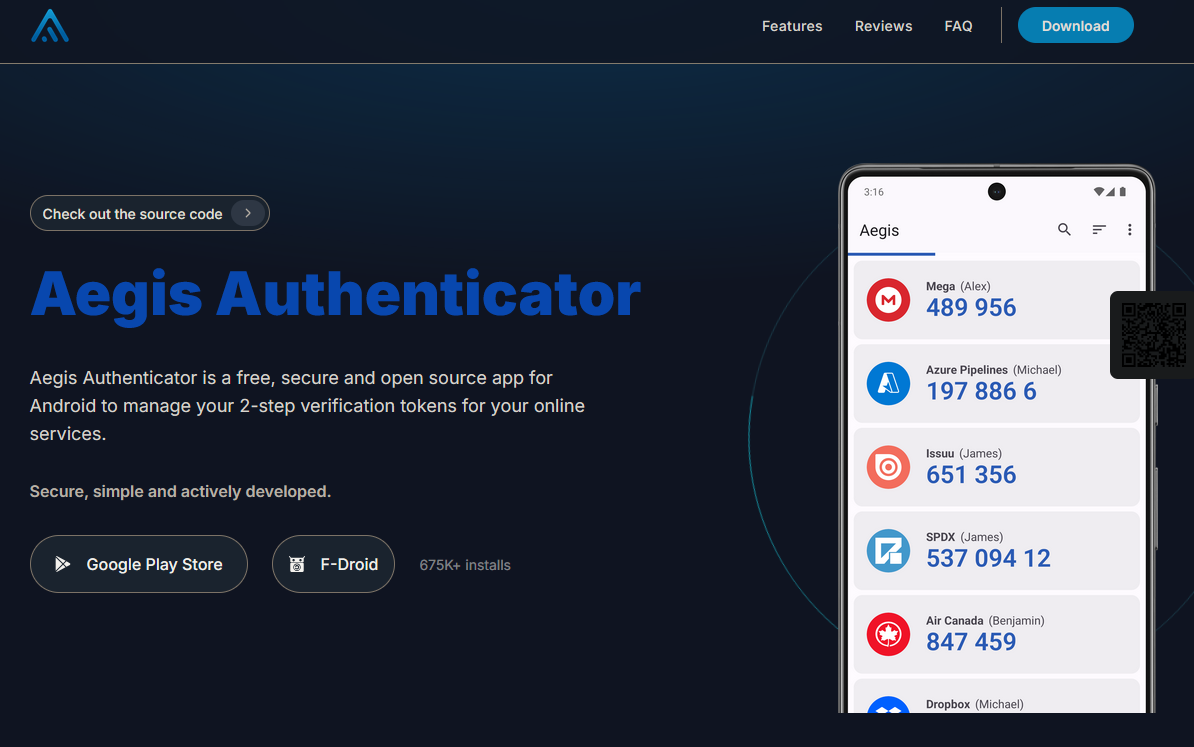Click the 'Air Canada (Benjamin)' entry label

985,621
